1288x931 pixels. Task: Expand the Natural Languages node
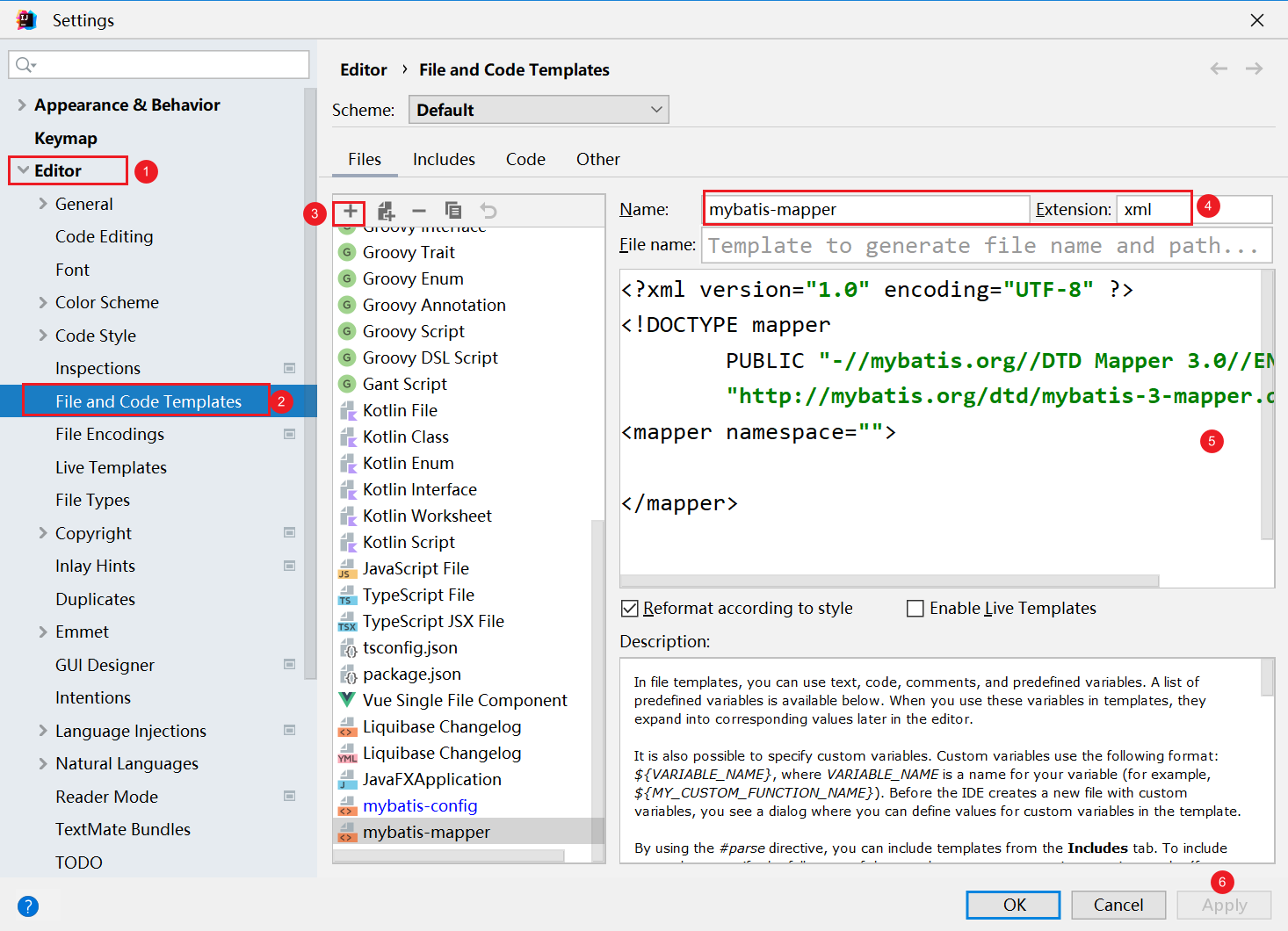point(43,763)
